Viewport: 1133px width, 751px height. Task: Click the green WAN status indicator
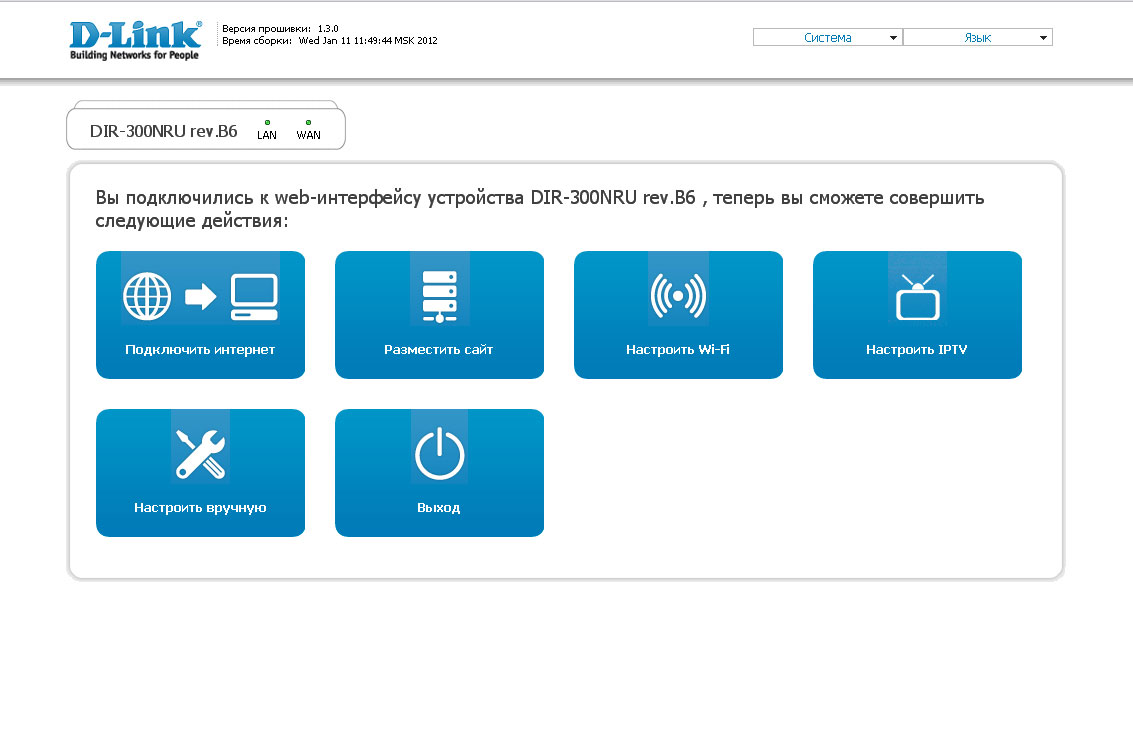pyautogui.click(x=308, y=122)
